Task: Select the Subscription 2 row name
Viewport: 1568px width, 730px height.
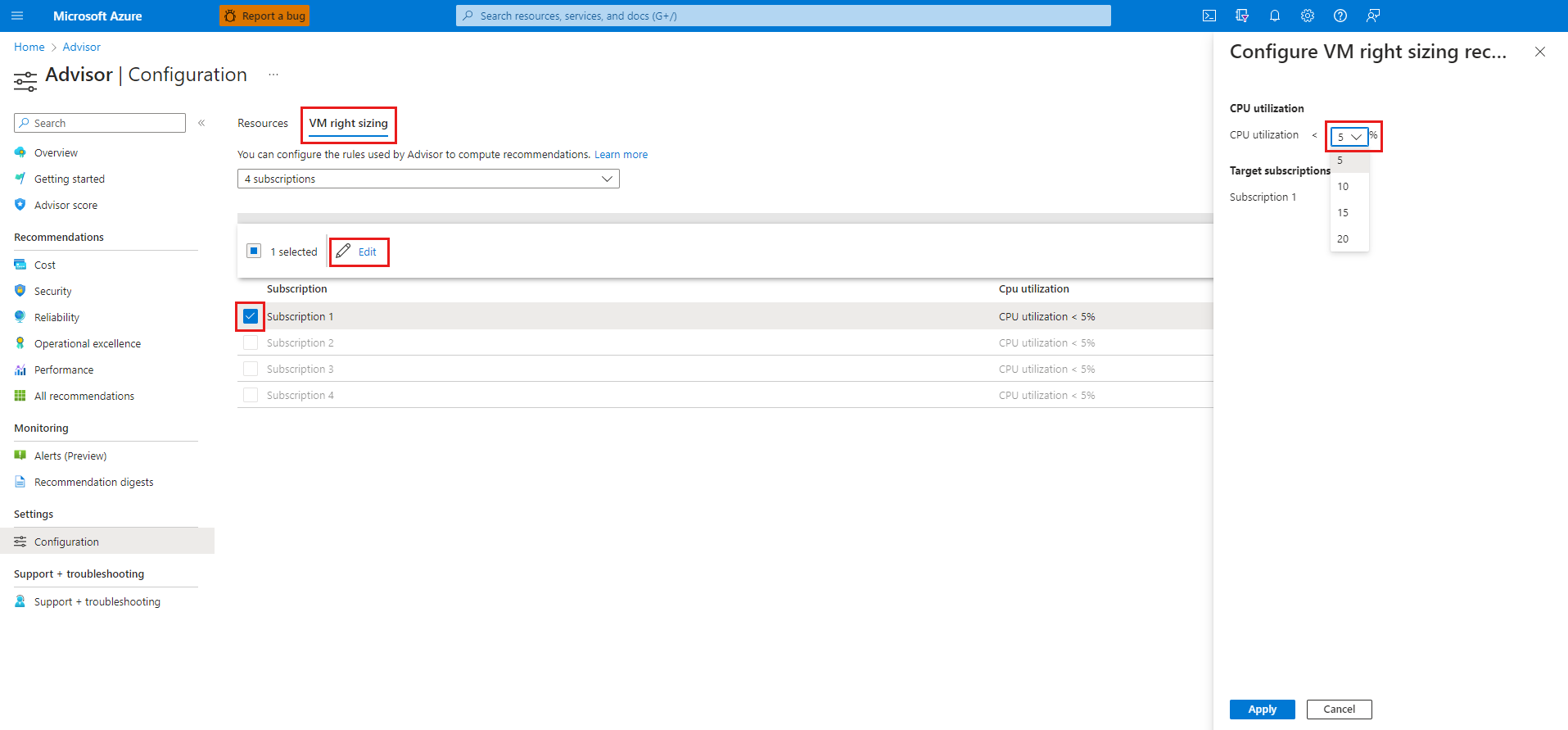Action: pyautogui.click(x=300, y=342)
